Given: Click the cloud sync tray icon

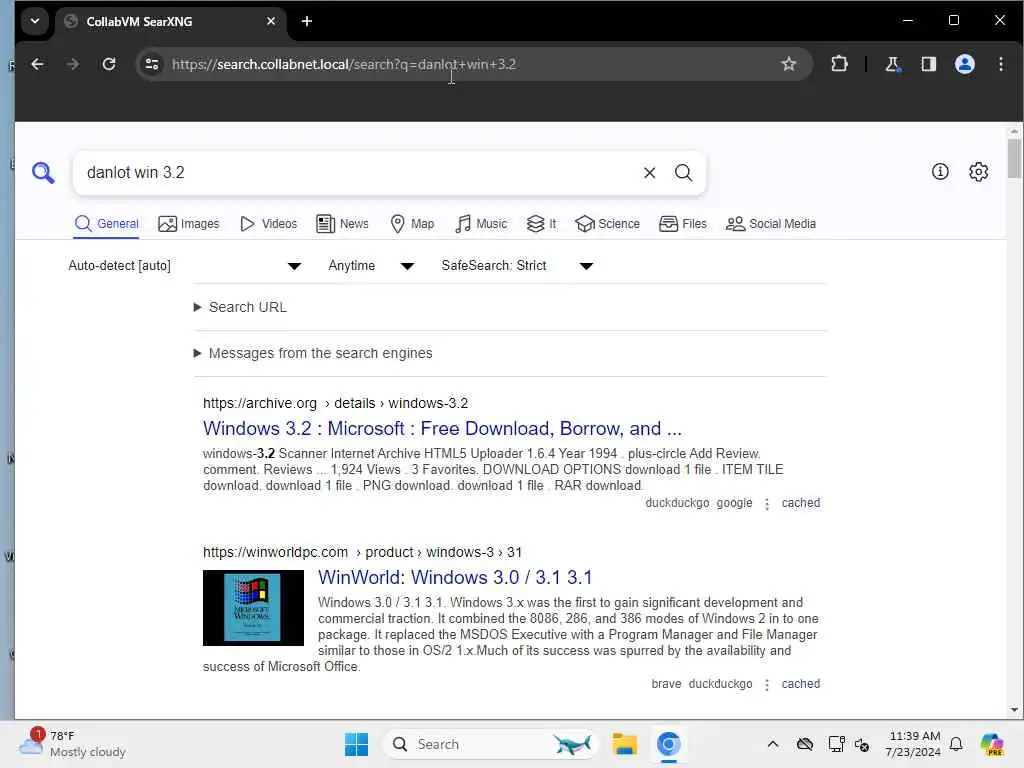Looking at the screenshot, I should coord(805,744).
